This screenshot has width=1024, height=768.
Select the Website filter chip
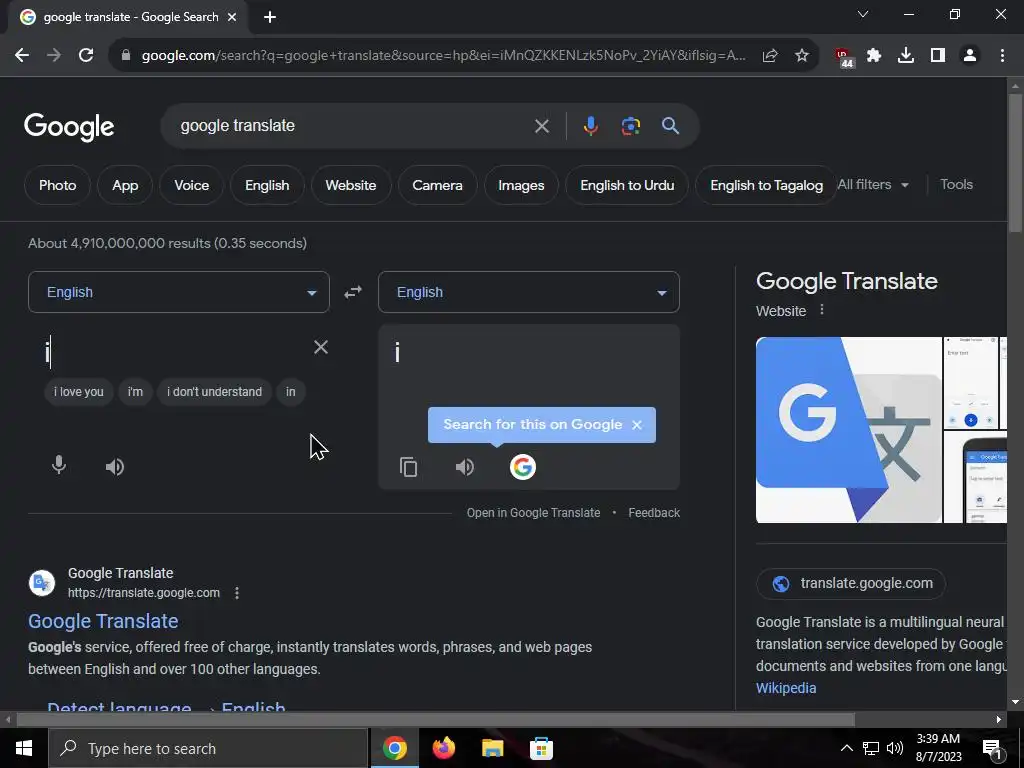coord(351,185)
